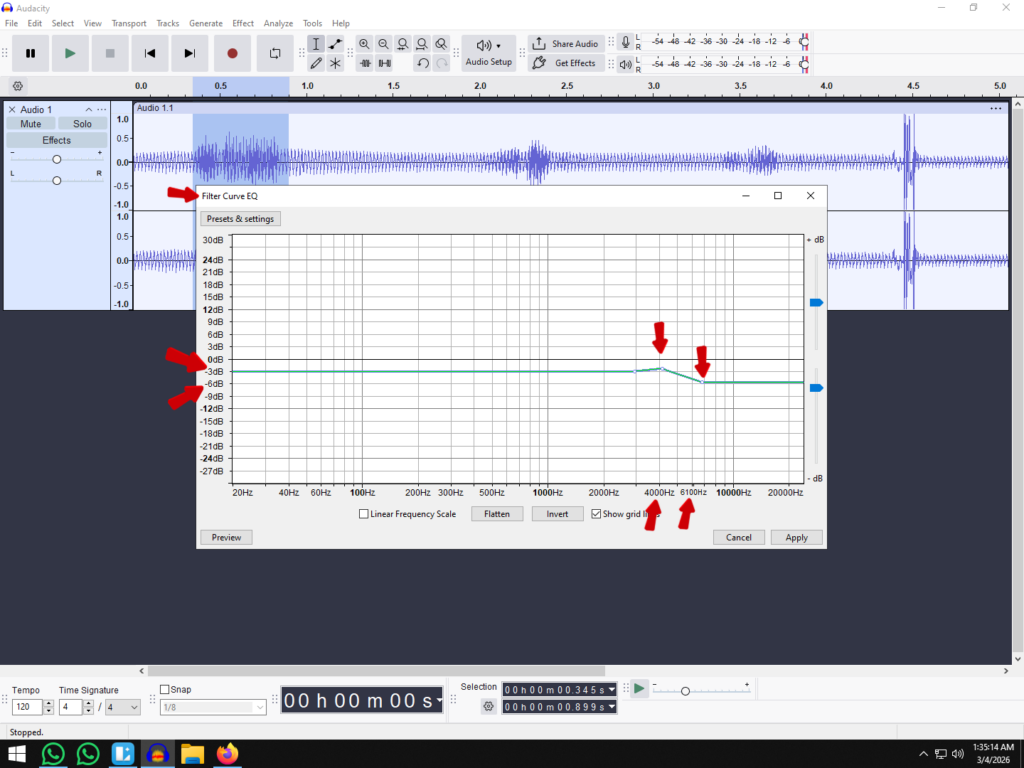Click the Skip to Start button
This screenshot has height=768, width=1024.
[150, 53]
